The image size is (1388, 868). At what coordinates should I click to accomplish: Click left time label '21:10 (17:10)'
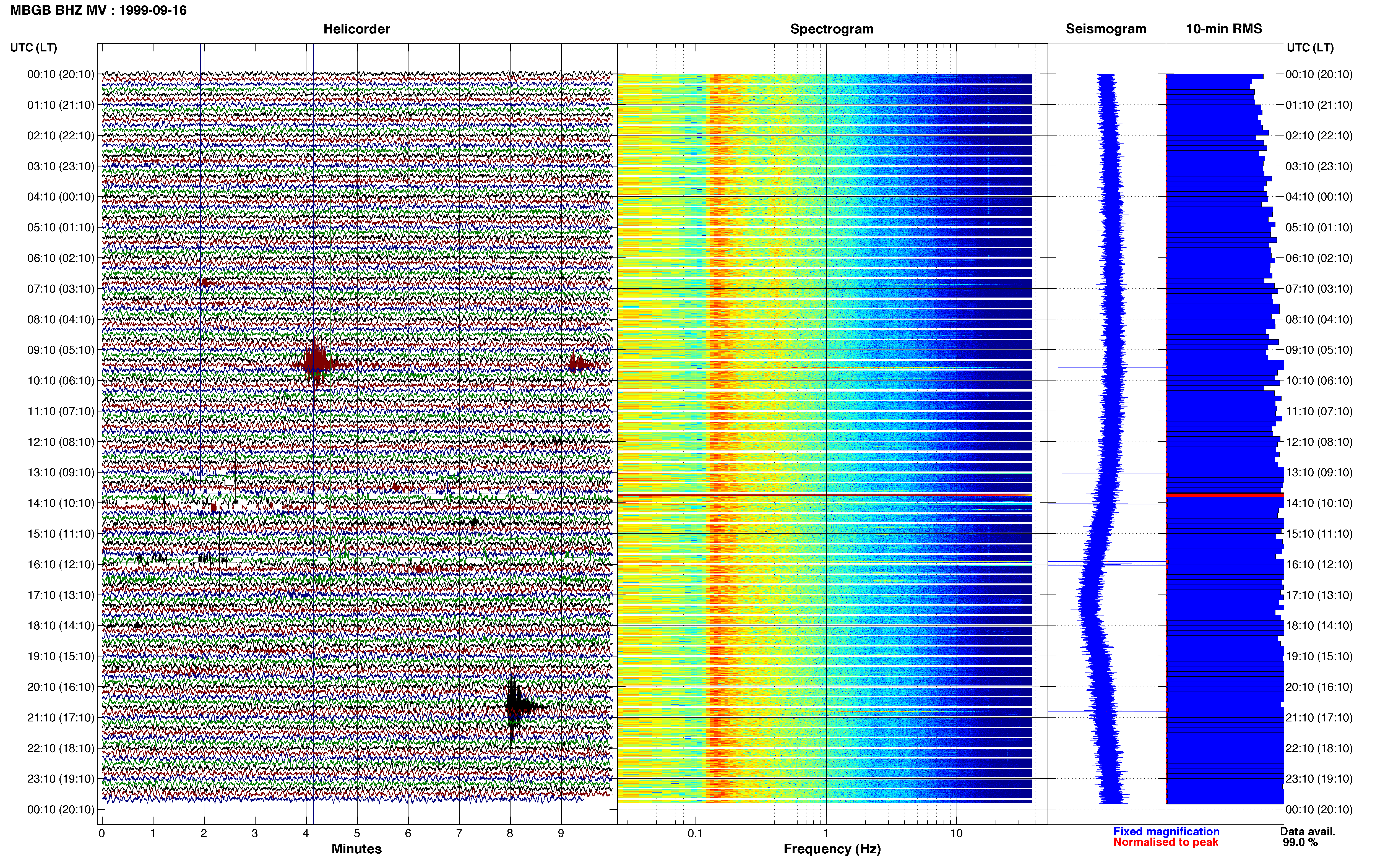pos(61,718)
